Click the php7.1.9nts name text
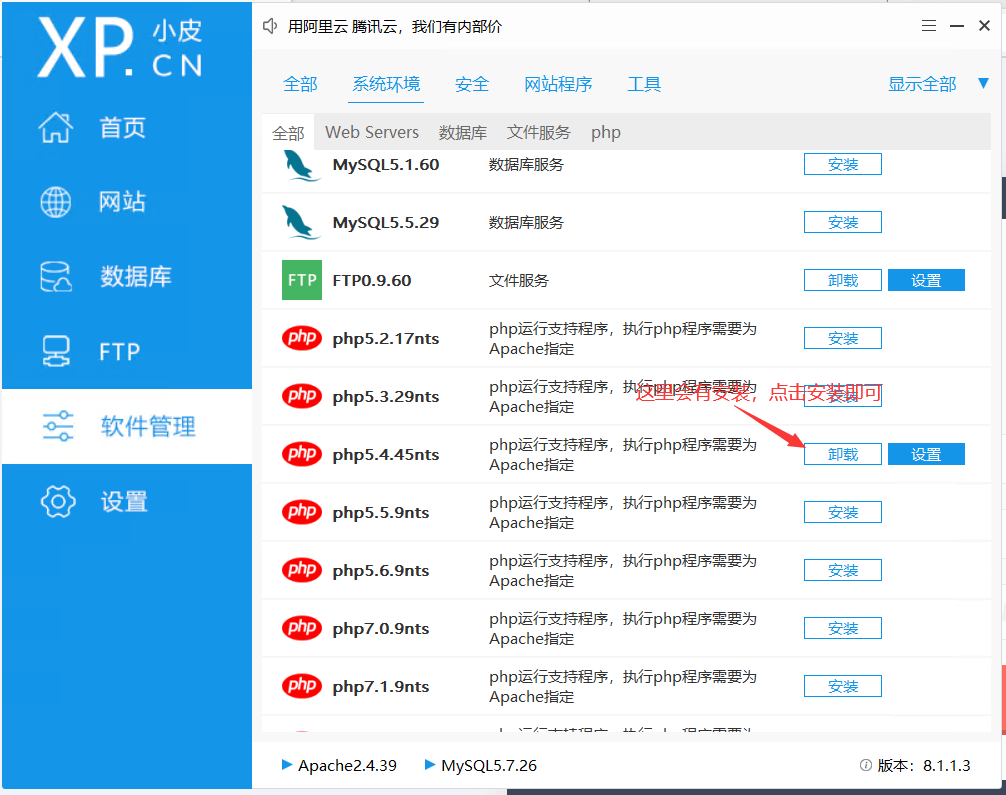The image size is (1006, 795). (x=380, y=687)
